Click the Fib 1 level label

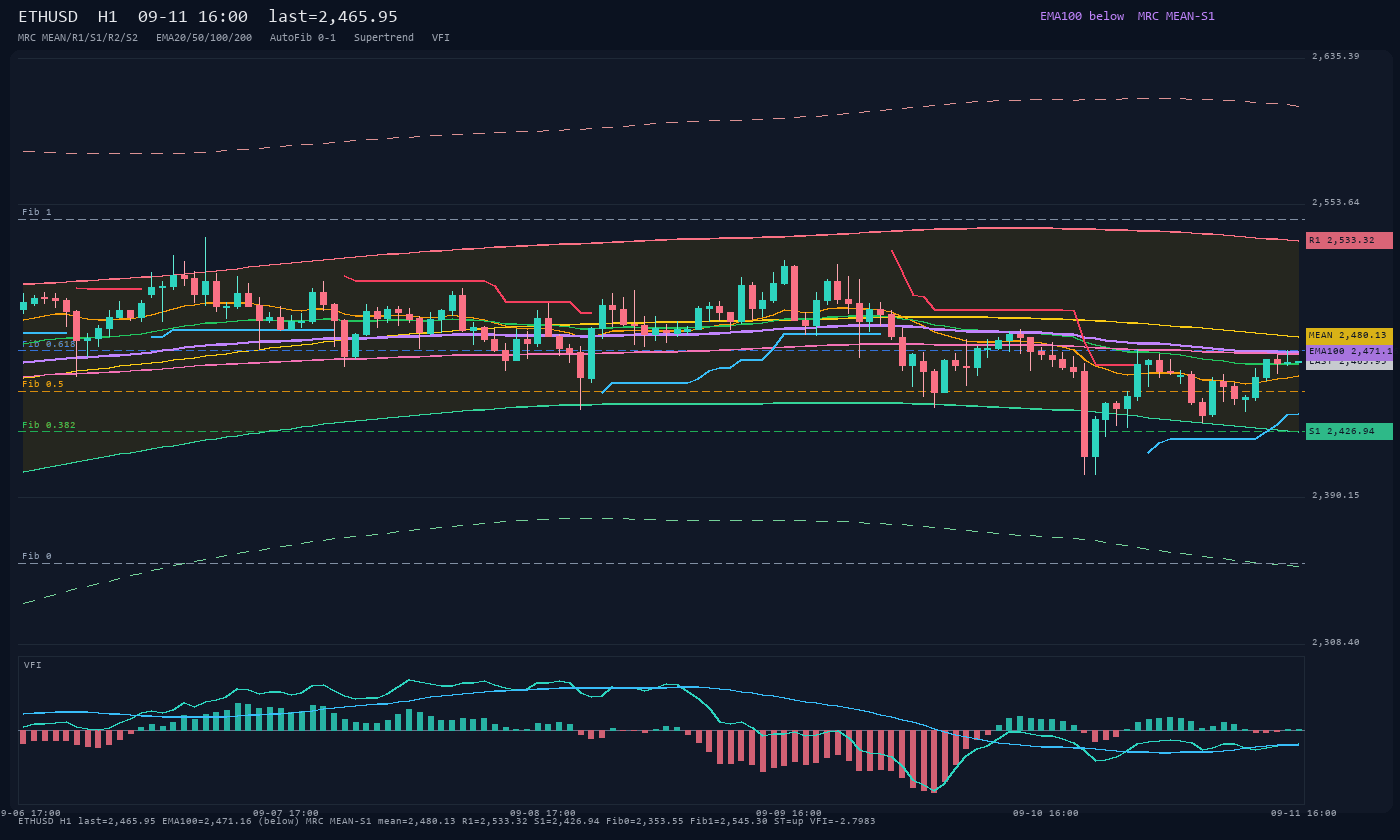click(37, 212)
